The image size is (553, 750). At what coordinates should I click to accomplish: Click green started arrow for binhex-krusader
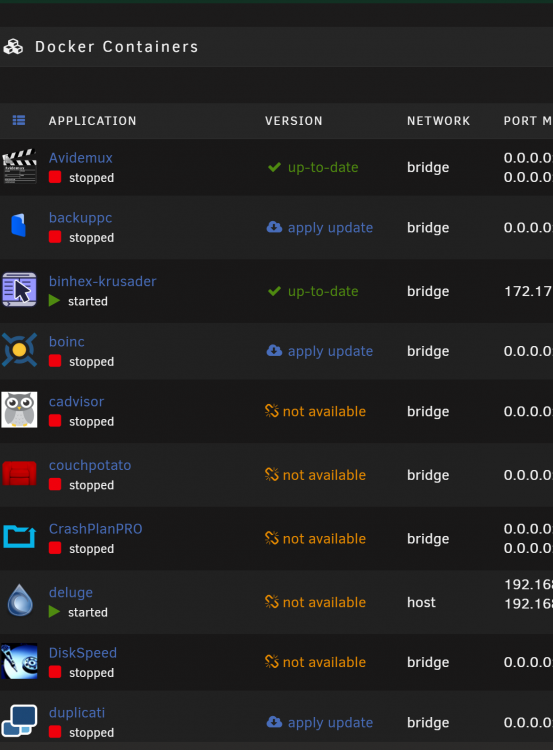click(55, 301)
